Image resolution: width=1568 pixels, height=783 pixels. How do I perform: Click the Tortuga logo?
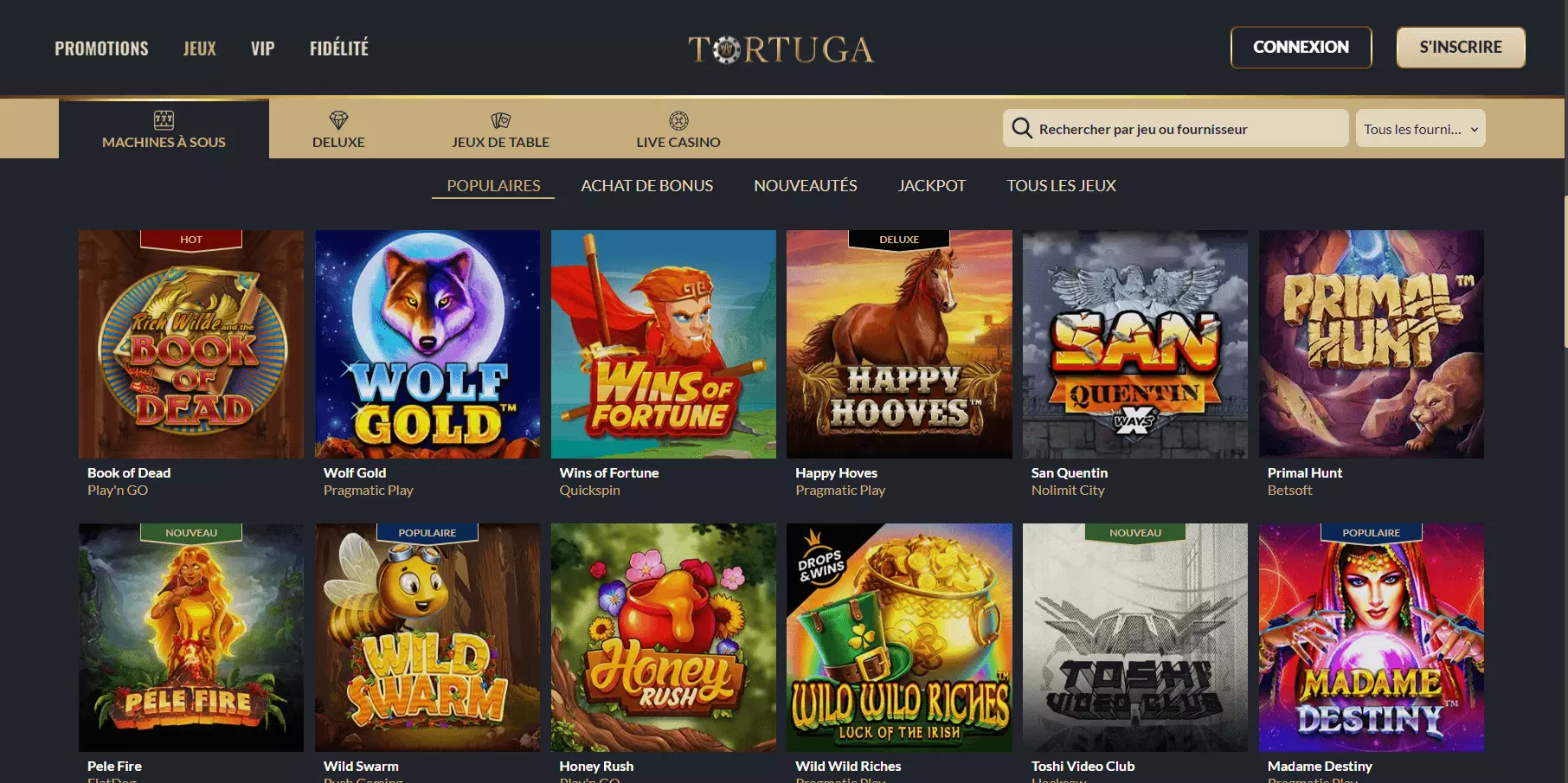pyautogui.click(x=781, y=49)
